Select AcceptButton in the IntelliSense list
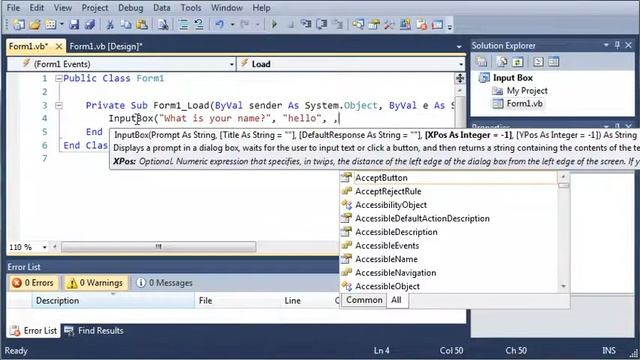640x360 pixels. (x=449, y=178)
